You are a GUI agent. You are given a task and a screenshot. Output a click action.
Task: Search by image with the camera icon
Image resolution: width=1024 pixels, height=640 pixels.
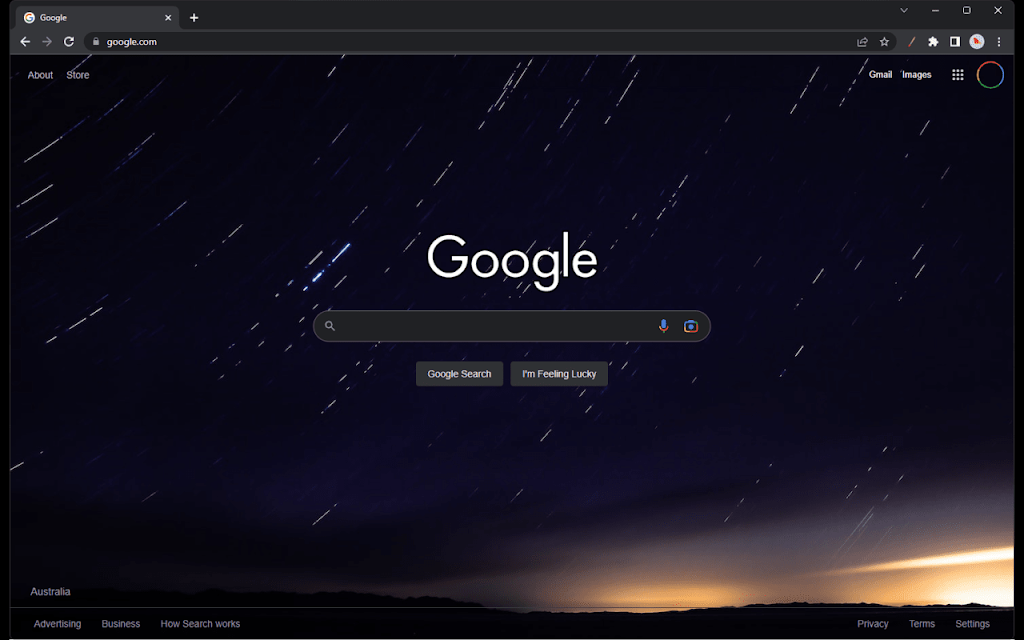click(x=690, y=326)
